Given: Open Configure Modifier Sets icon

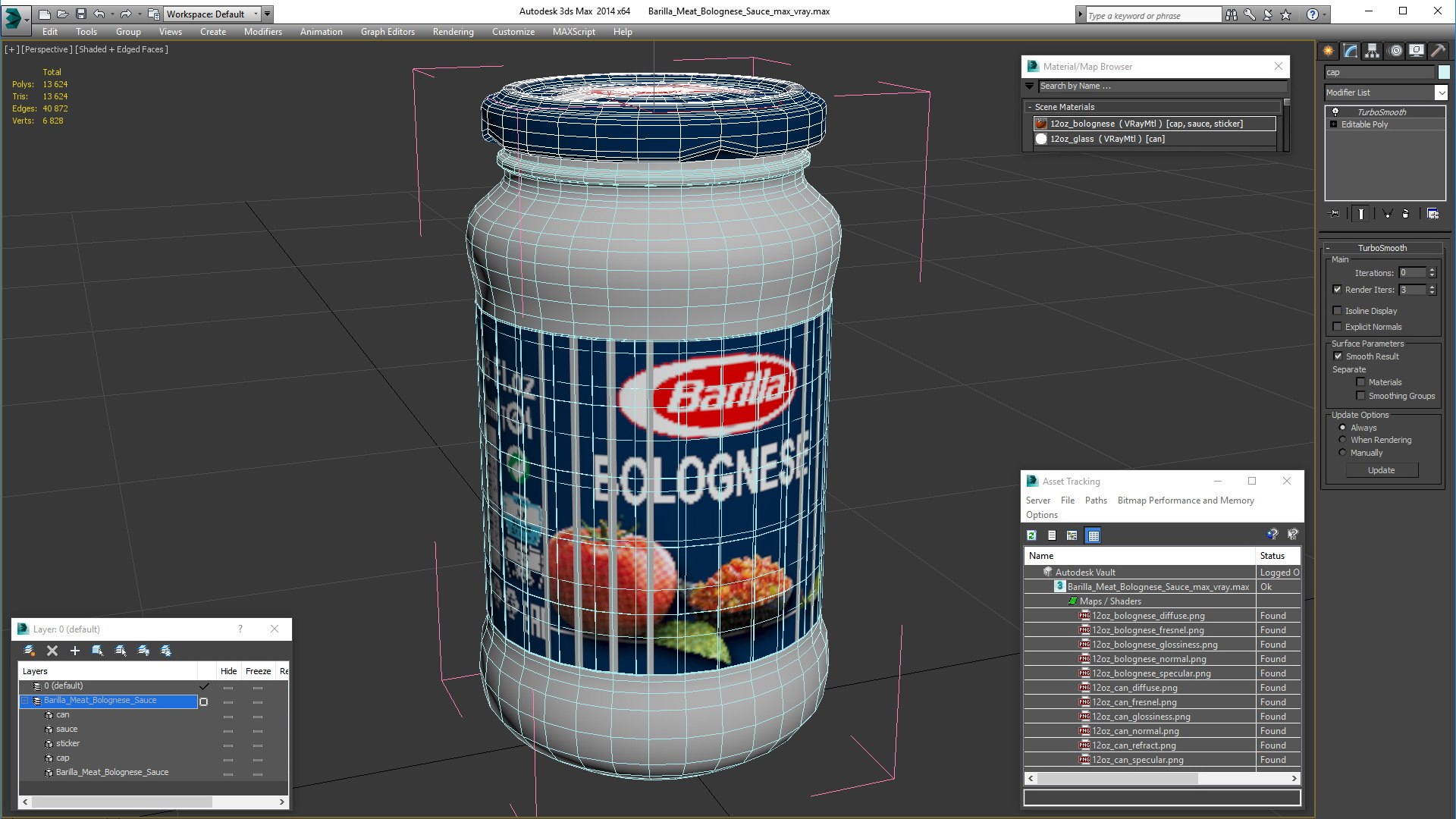Looking at the screenshot, I should (1432, 214).
